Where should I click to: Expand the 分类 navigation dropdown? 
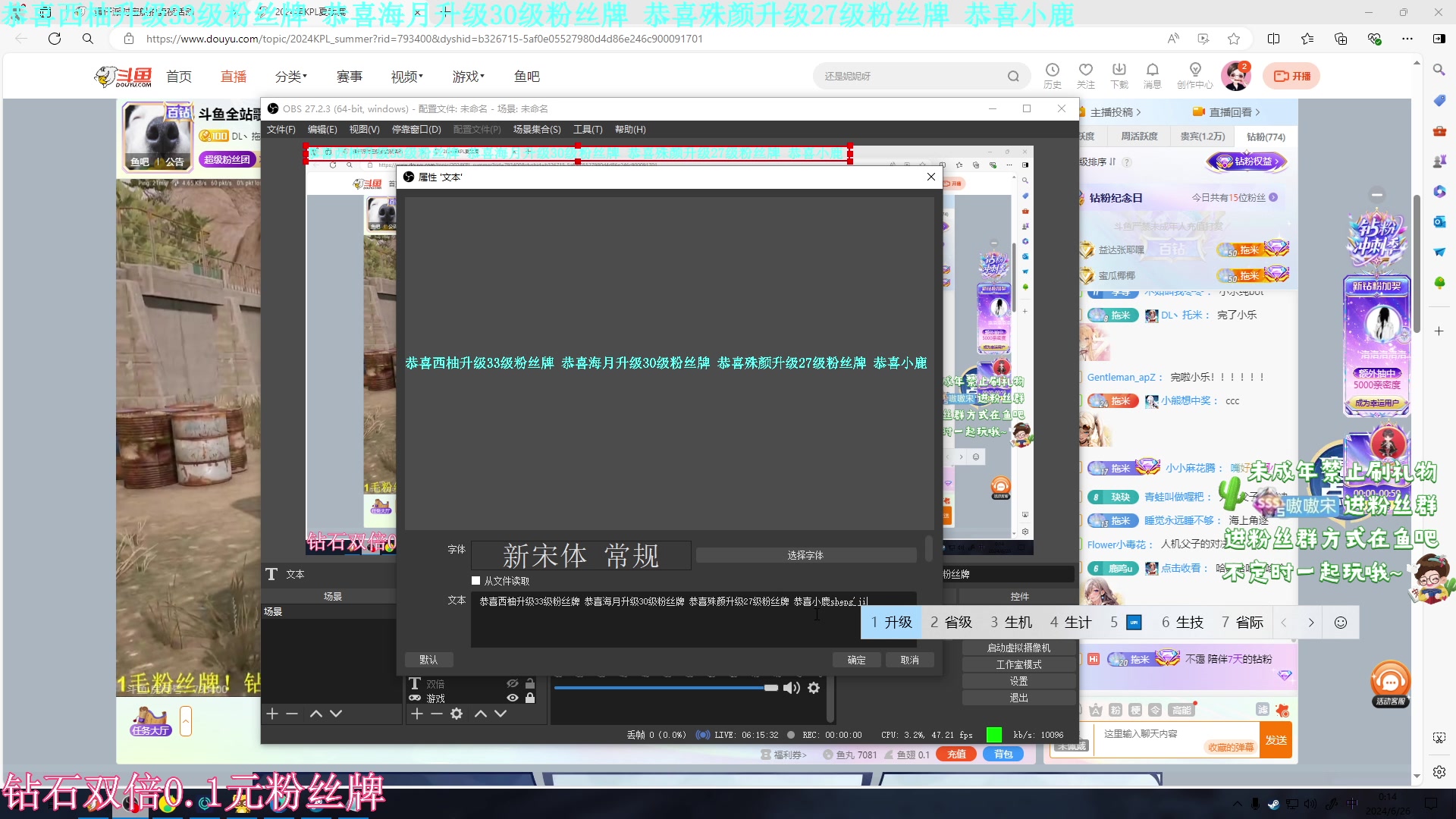(x=291, y=77)
